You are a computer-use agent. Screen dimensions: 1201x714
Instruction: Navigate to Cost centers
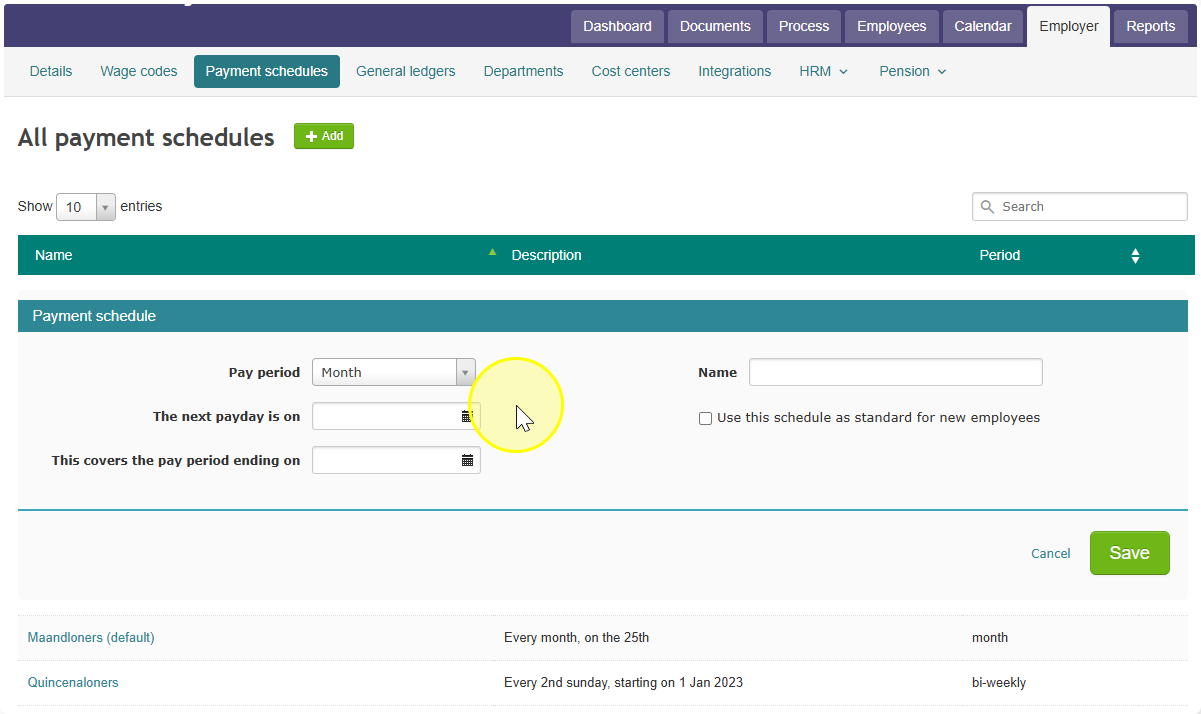631,71
